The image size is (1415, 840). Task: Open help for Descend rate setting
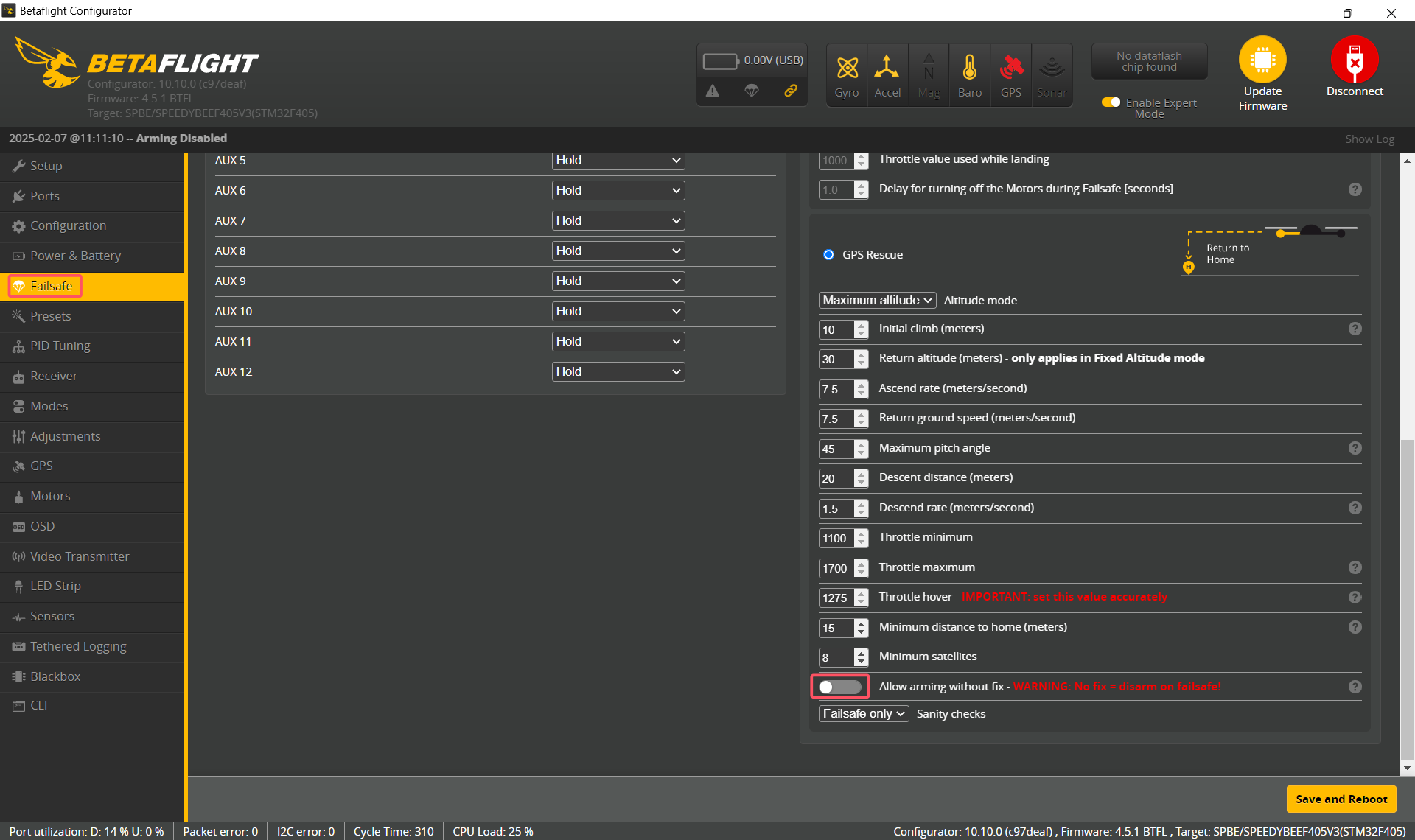[x=1355, y=508]
